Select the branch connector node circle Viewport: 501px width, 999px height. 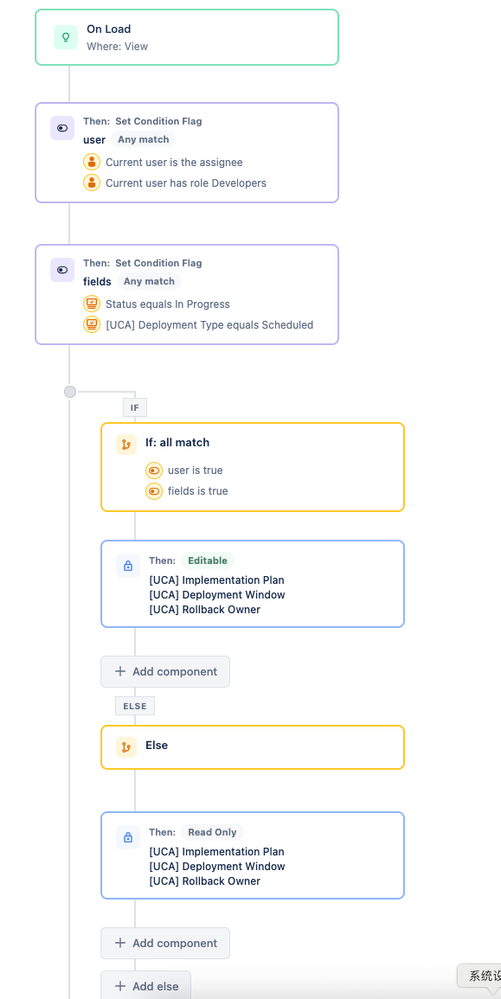pyautogui.click(x=70, y=392)
